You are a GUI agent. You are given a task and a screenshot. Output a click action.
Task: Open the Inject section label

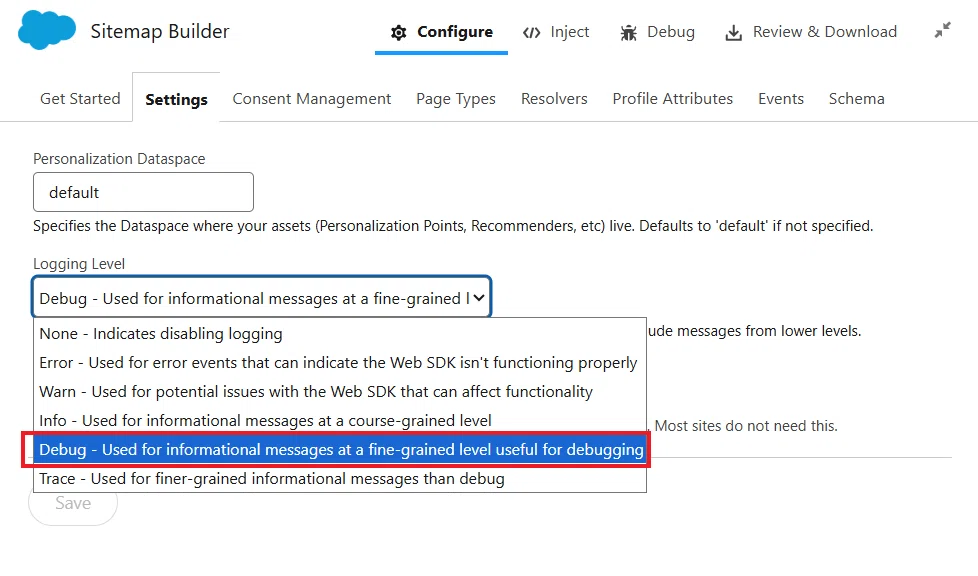[569, 32]
